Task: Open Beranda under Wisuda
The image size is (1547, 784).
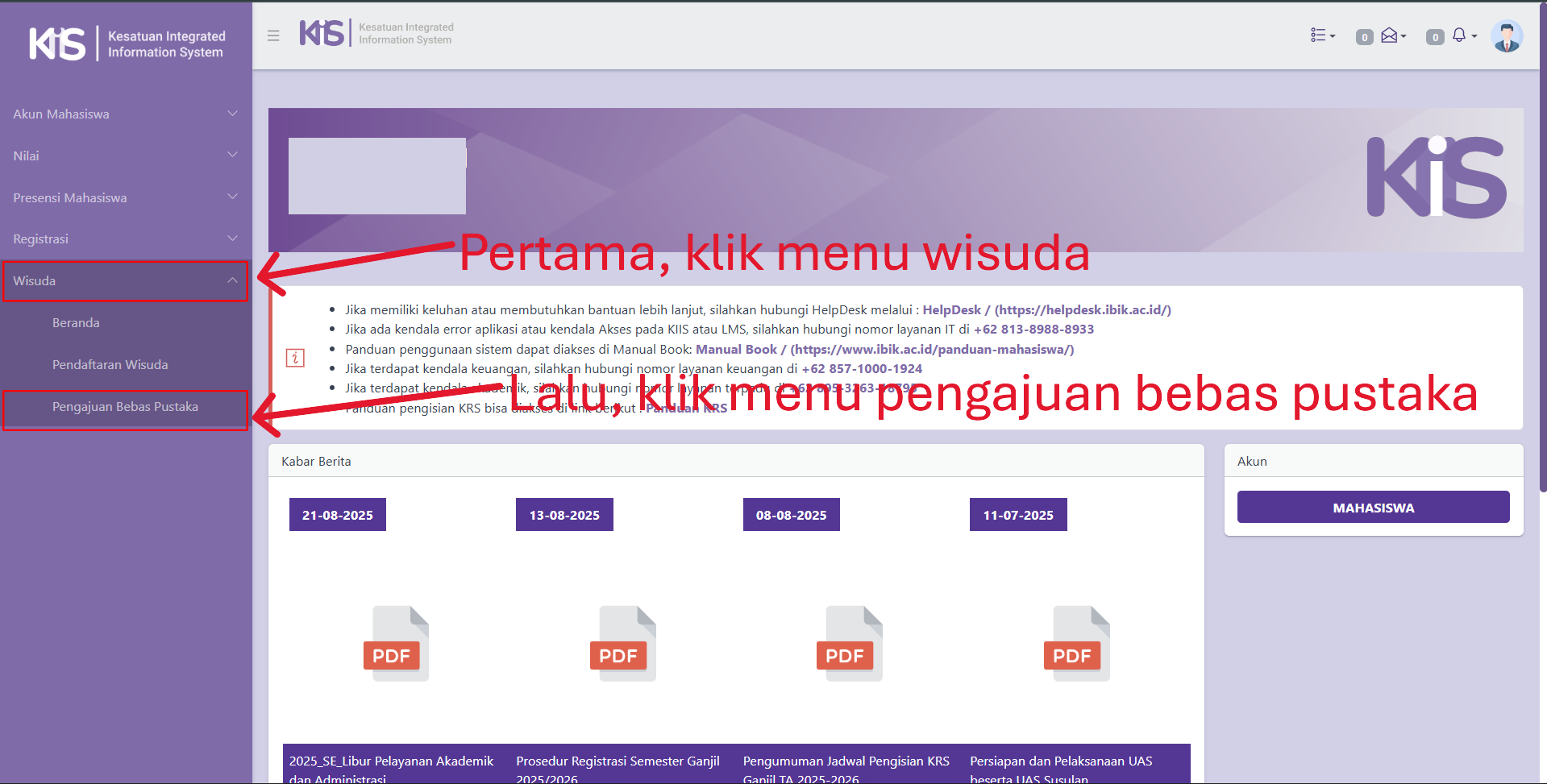Action: pos(76,323)
